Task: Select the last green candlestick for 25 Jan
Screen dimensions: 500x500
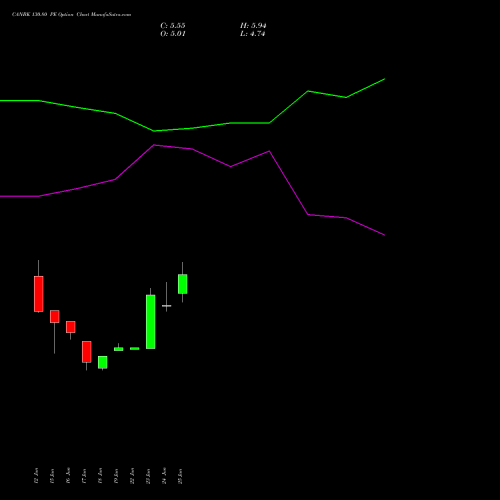Action: coord(183,284)
